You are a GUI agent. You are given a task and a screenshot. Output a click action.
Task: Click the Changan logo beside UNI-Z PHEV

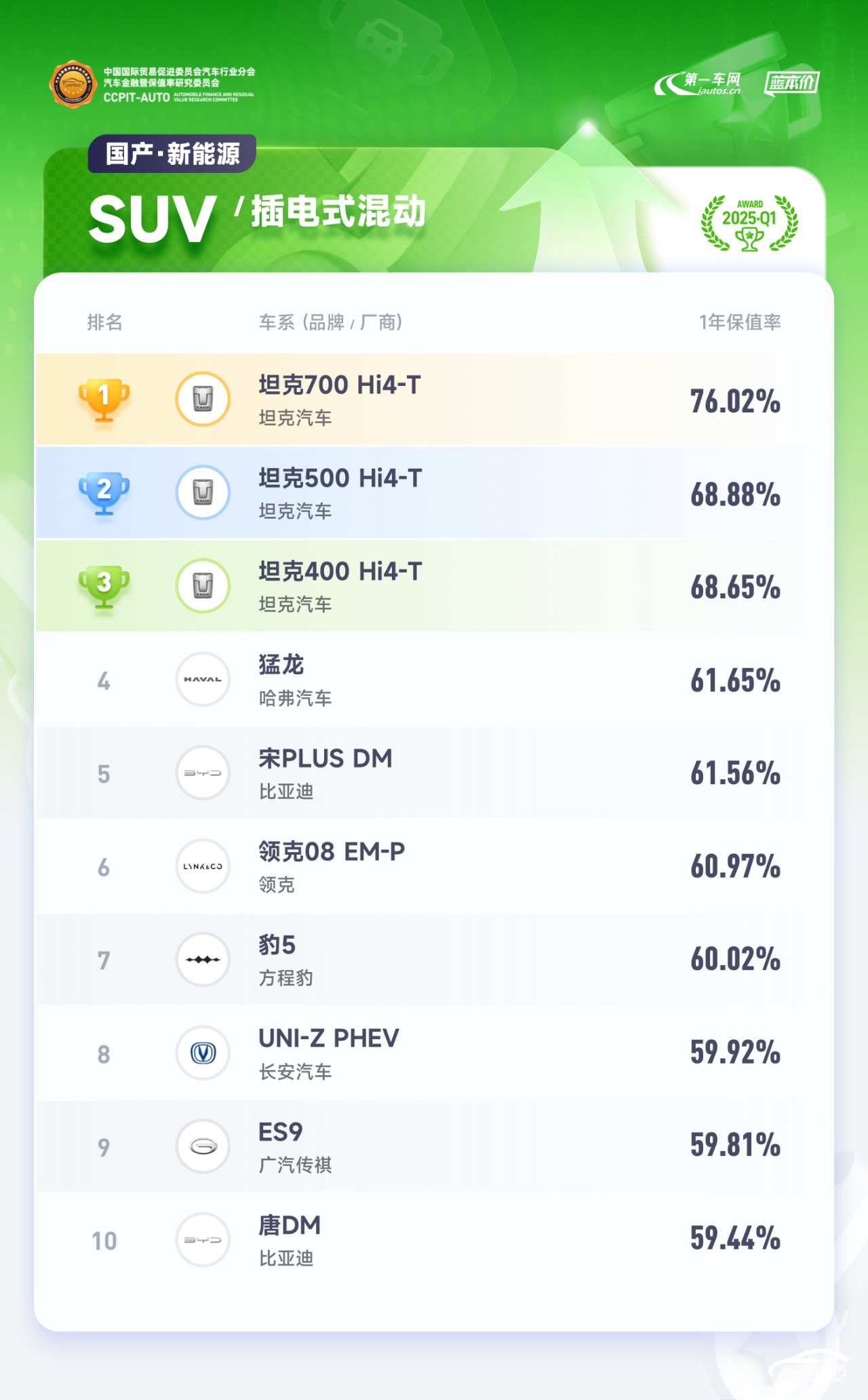point(203,1053)
